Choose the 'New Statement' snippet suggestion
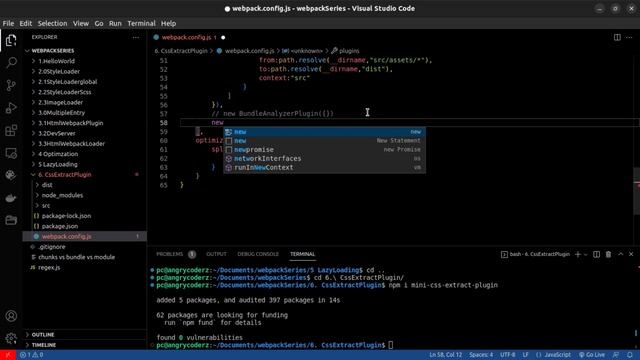640x360 pixels. pyautogui.click(x=324, y=141)
